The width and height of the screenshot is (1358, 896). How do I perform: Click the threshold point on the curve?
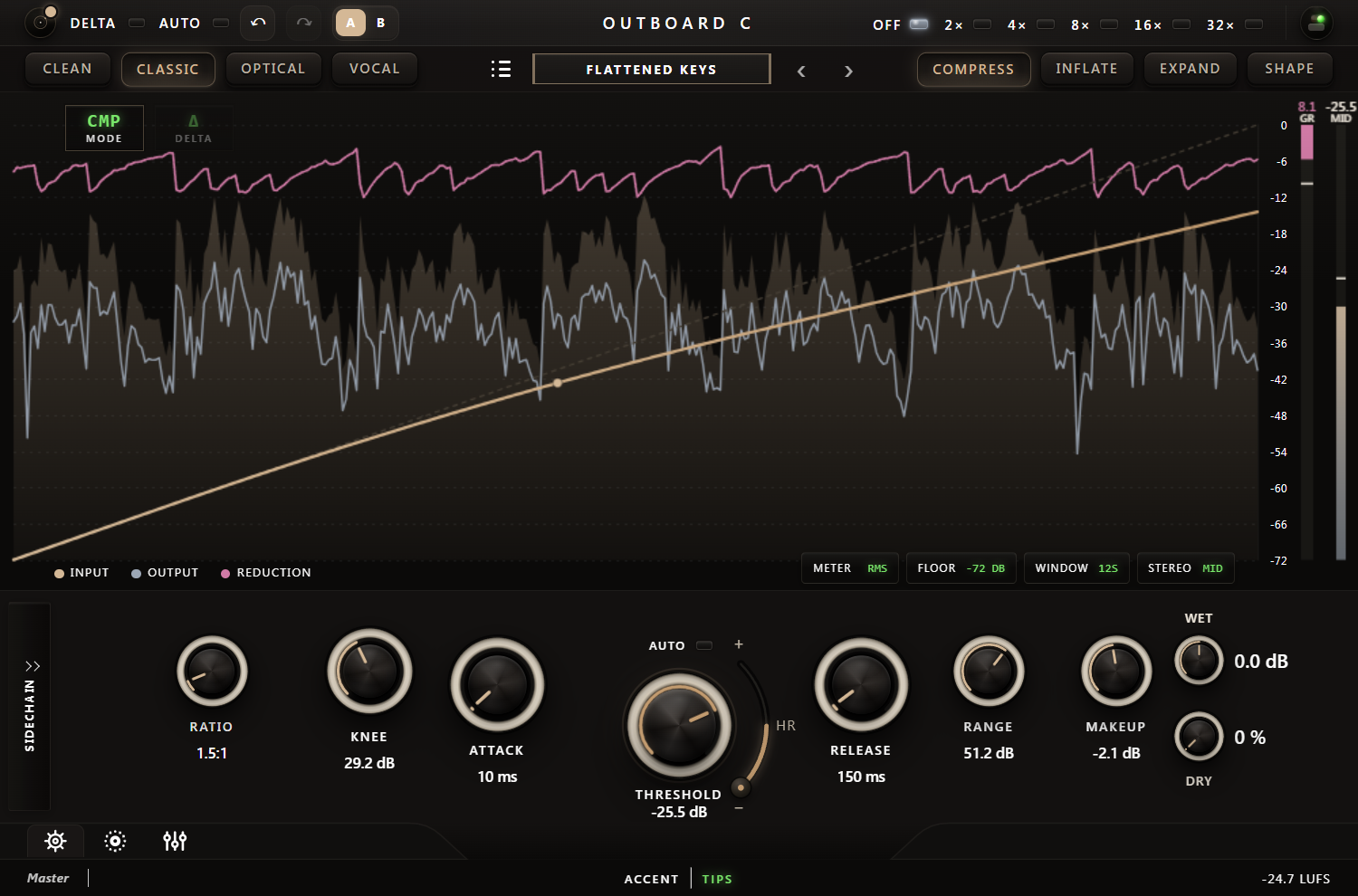pos(558,383)
